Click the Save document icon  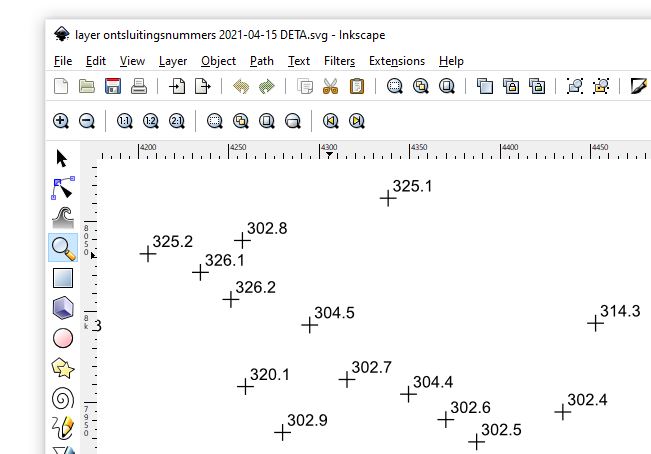coord(113,86)
